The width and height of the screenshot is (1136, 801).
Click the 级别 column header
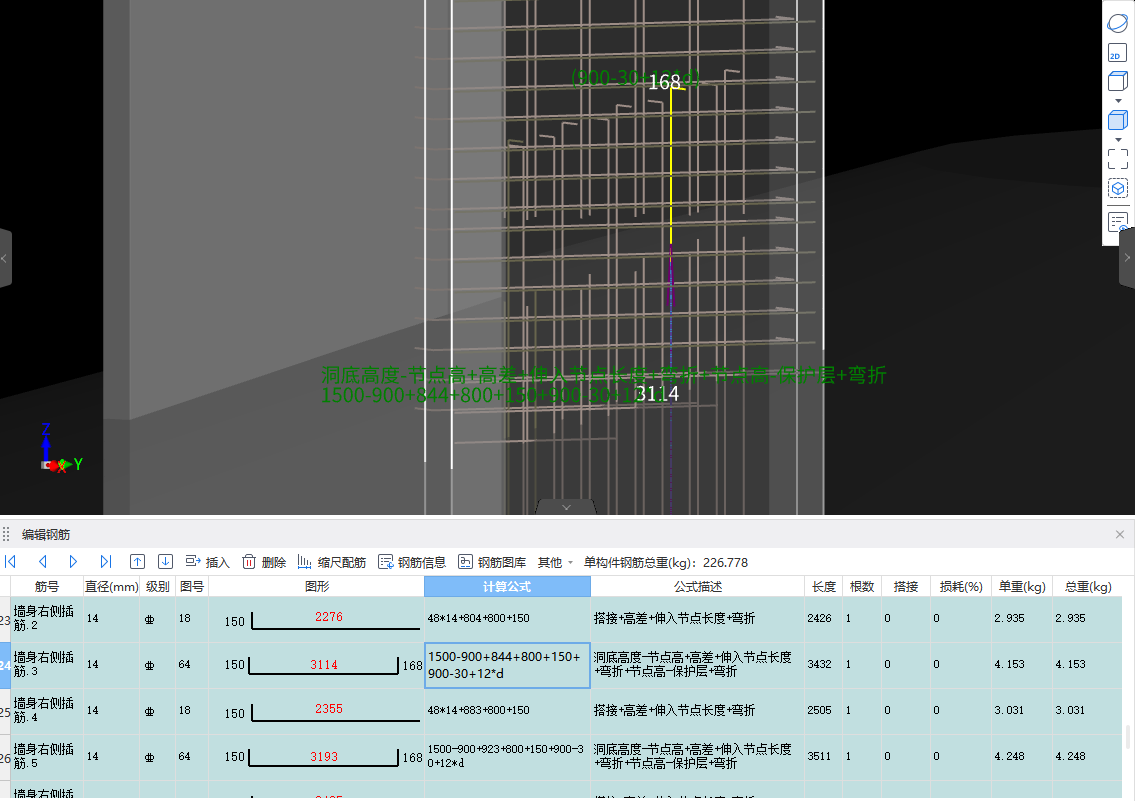tap(157, 587)
